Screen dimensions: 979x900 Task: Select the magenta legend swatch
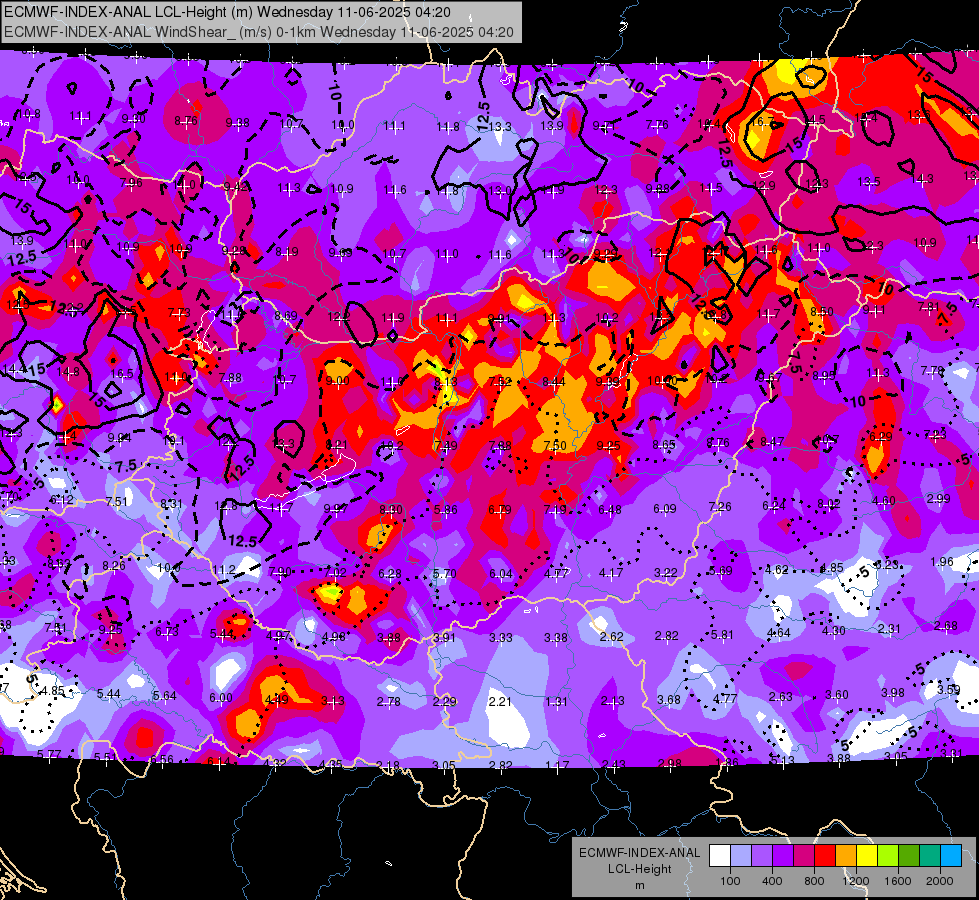[804, 856]
